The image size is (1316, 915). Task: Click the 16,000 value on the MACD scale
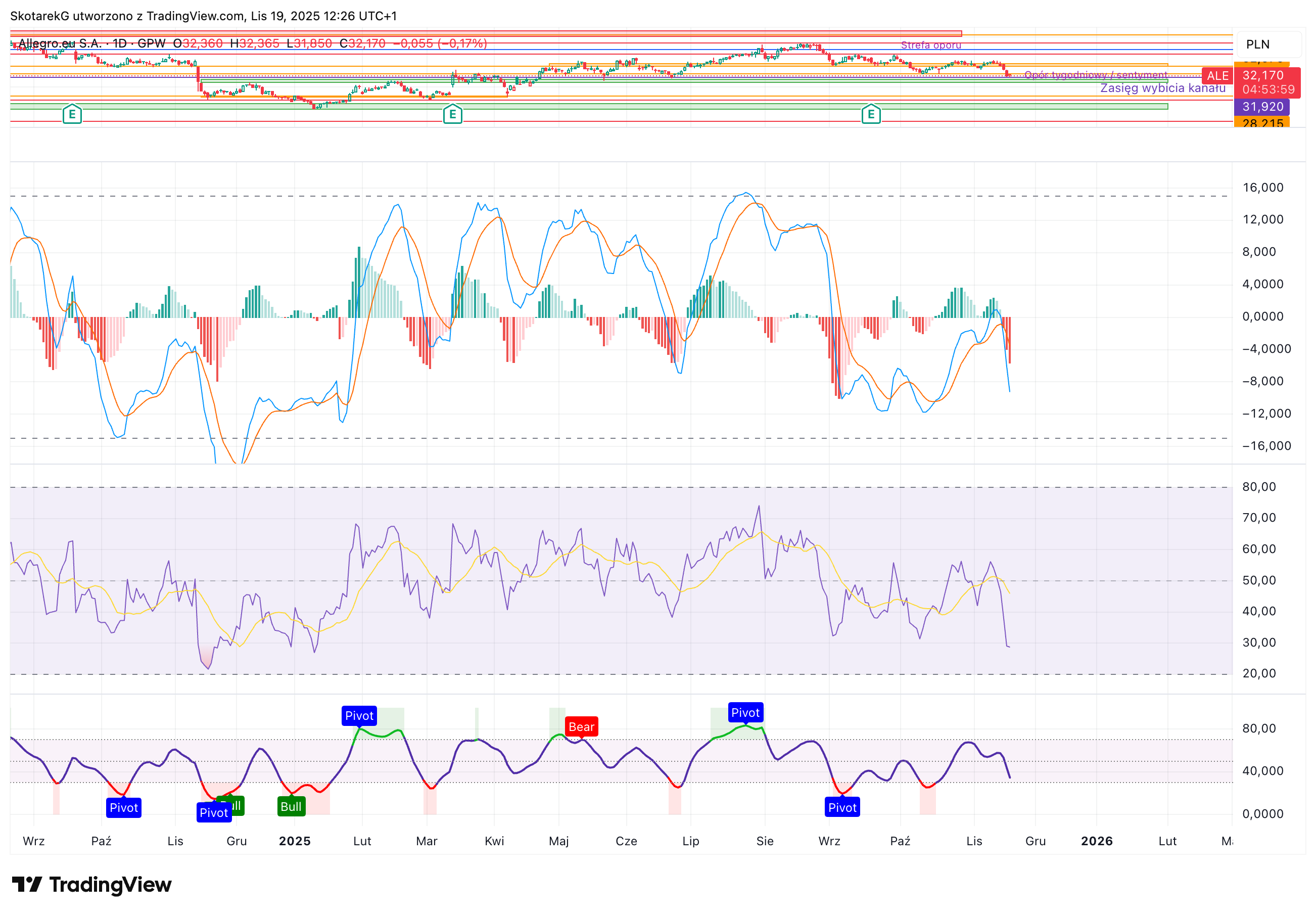click(1263, 188)
